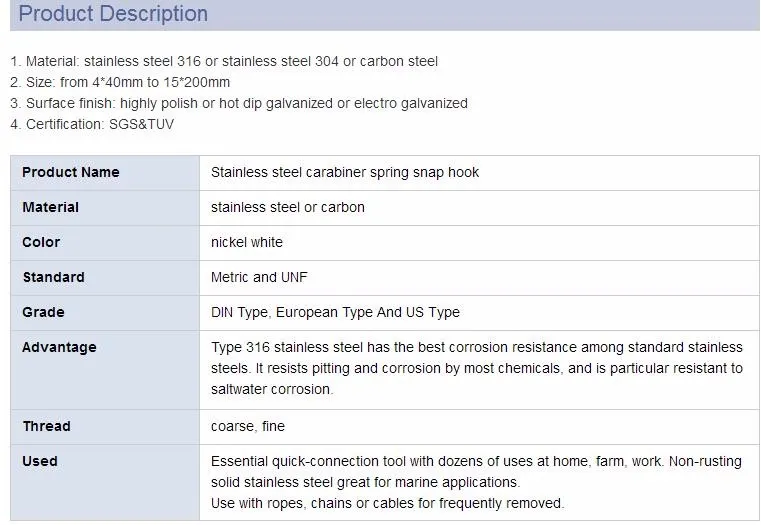
Task: Click the 'coarse, fine' value cell
Action: [248, 426]
